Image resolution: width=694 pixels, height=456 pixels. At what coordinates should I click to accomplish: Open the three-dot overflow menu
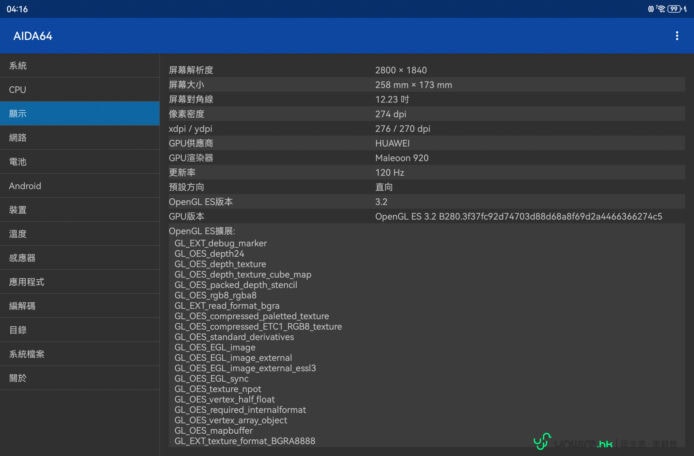[x=677, y=36]
